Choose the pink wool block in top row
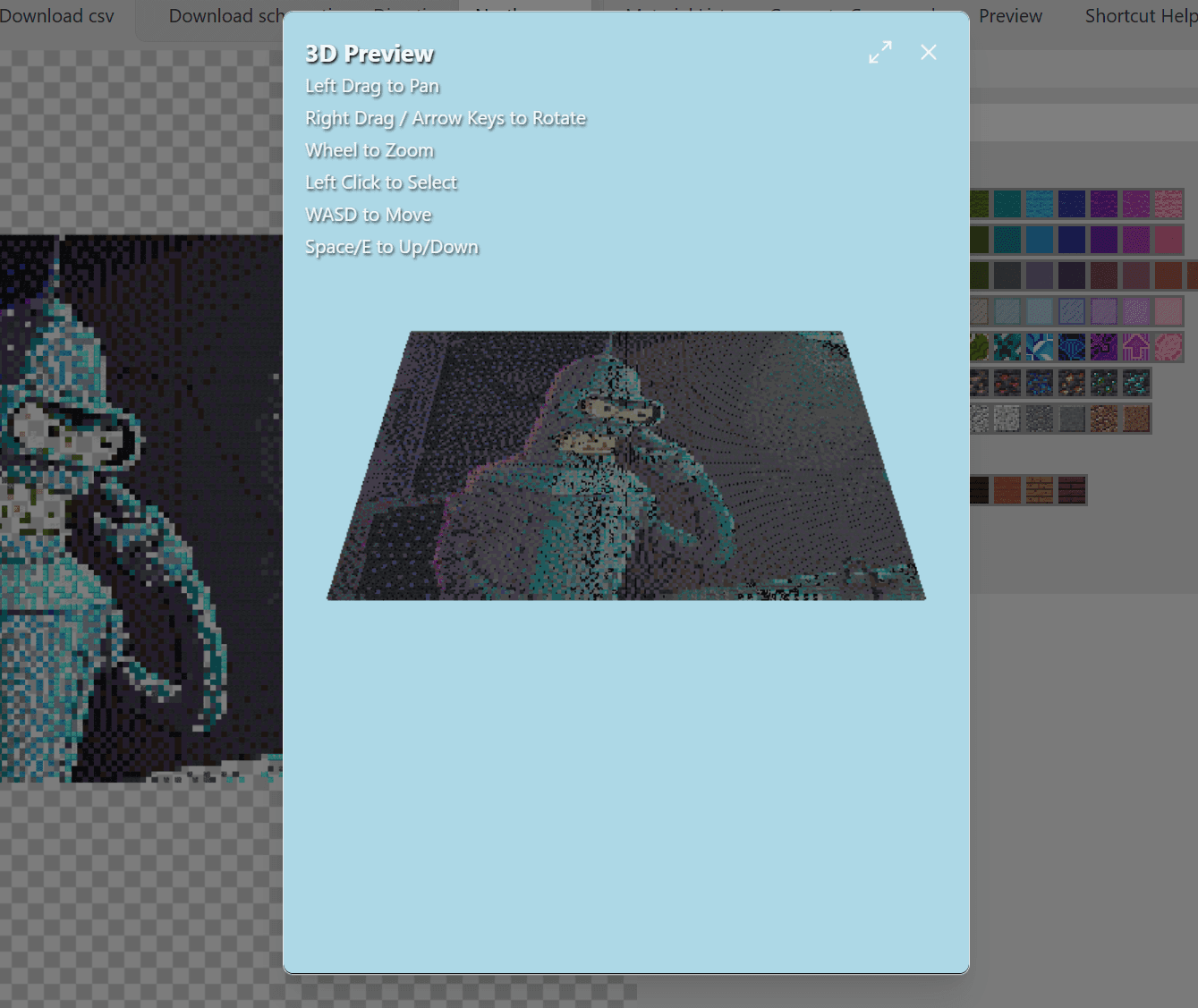 click(x=1168, y=204)
